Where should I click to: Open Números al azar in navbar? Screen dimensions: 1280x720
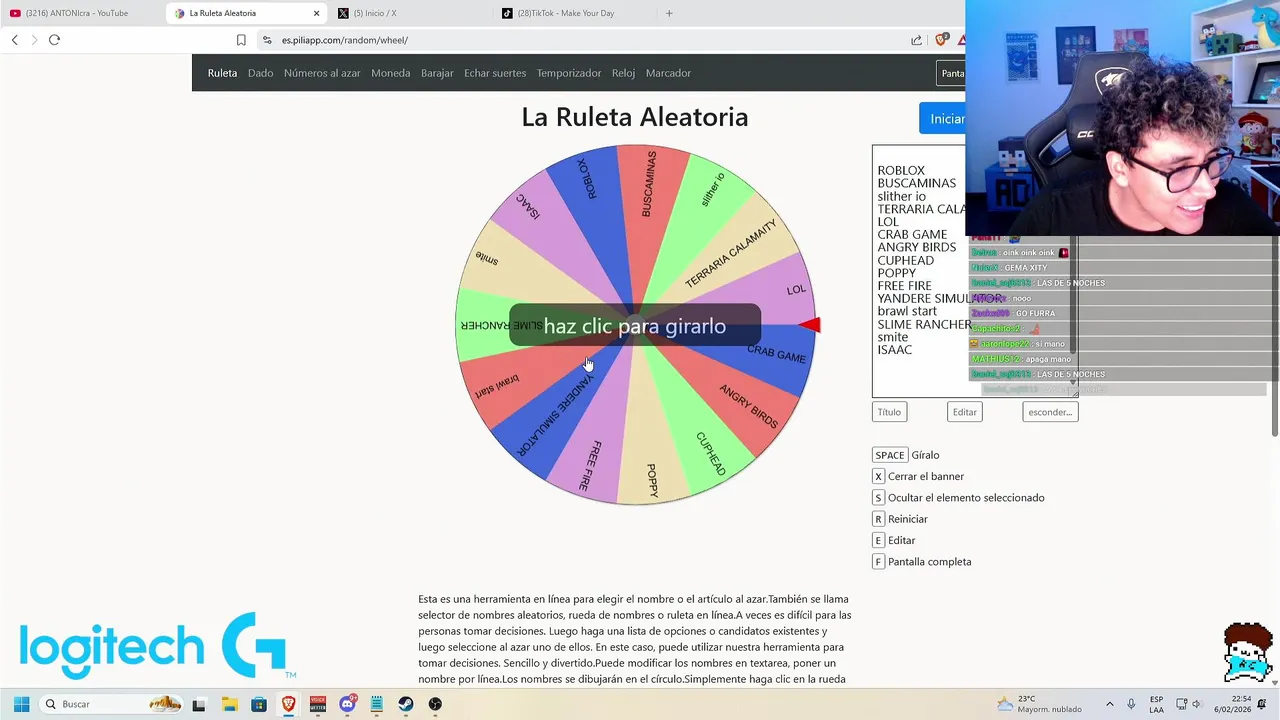[x=322, y=73]
